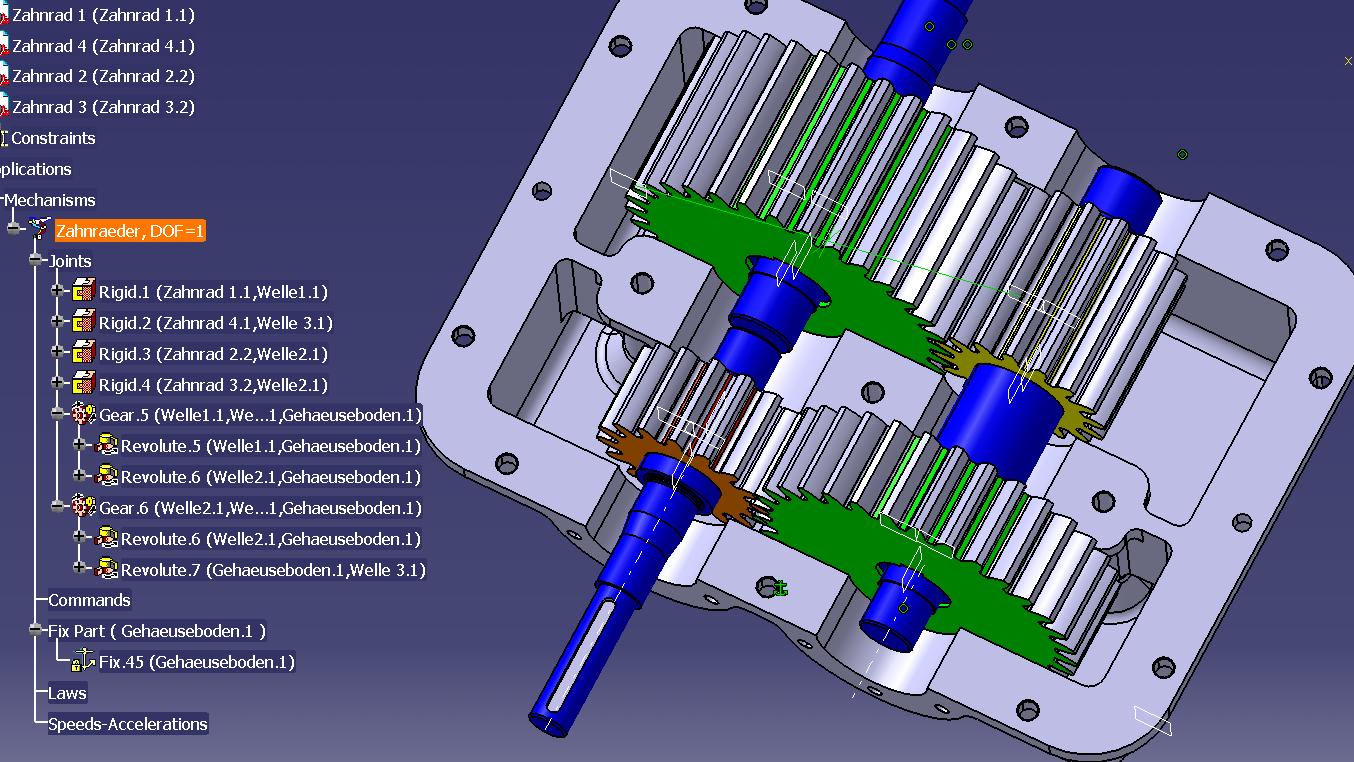Collapse the Gear.5 joint node

[58, 414]
